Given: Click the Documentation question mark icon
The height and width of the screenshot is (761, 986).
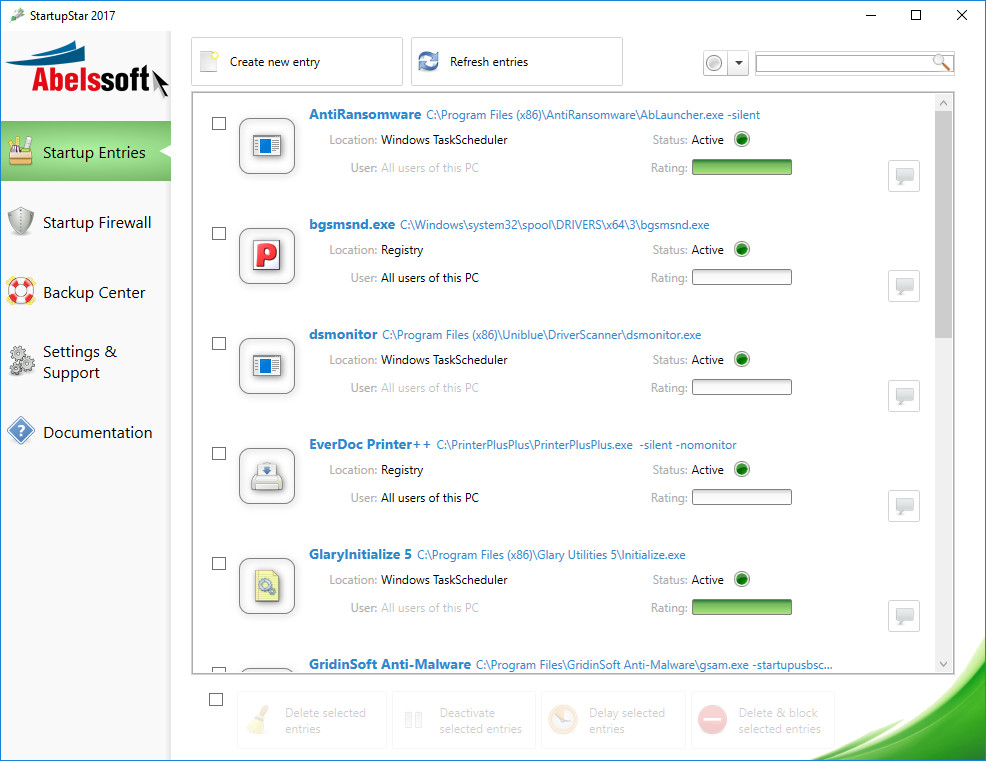Looking at the screenshot, I should [21, 431].
